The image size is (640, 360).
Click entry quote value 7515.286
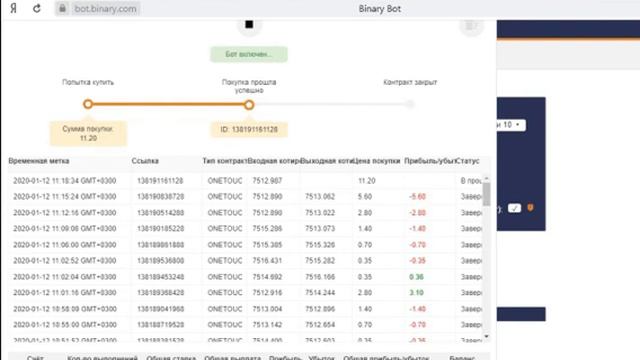point(267,229)
